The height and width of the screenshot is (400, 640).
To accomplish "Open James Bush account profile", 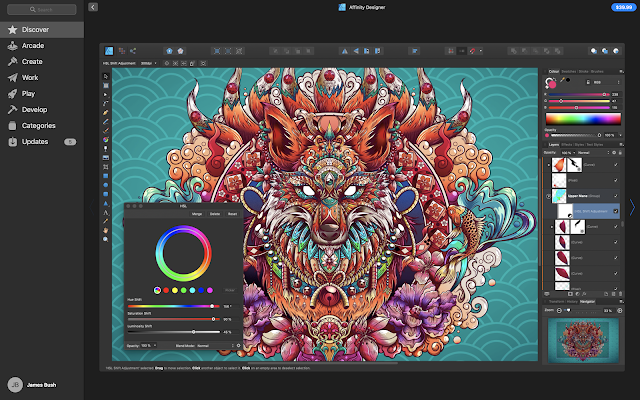I will (33, 384).
